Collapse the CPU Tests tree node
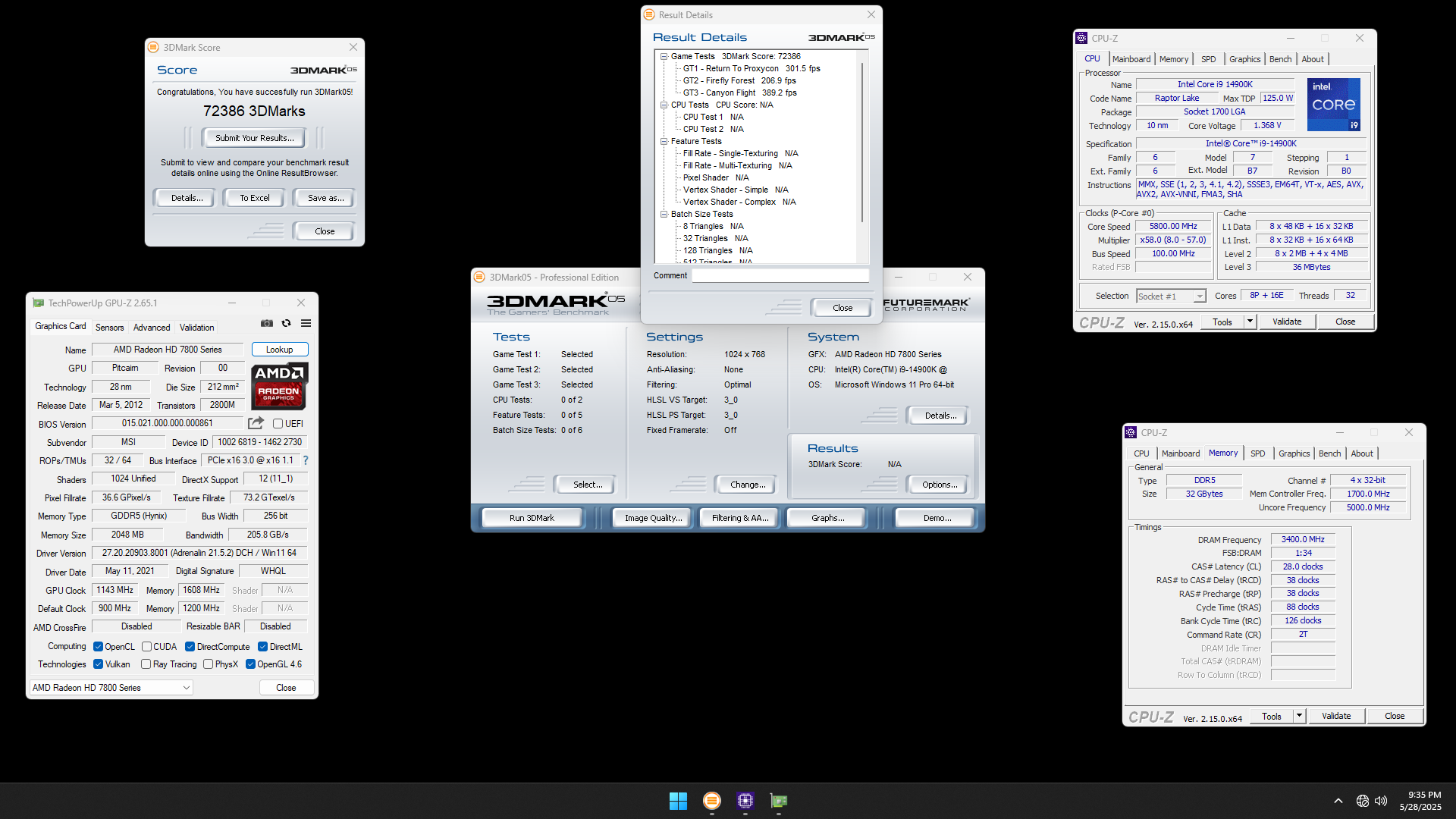Image resolution: width=1456 pixels, height=819 pixels. pos(664,105)
